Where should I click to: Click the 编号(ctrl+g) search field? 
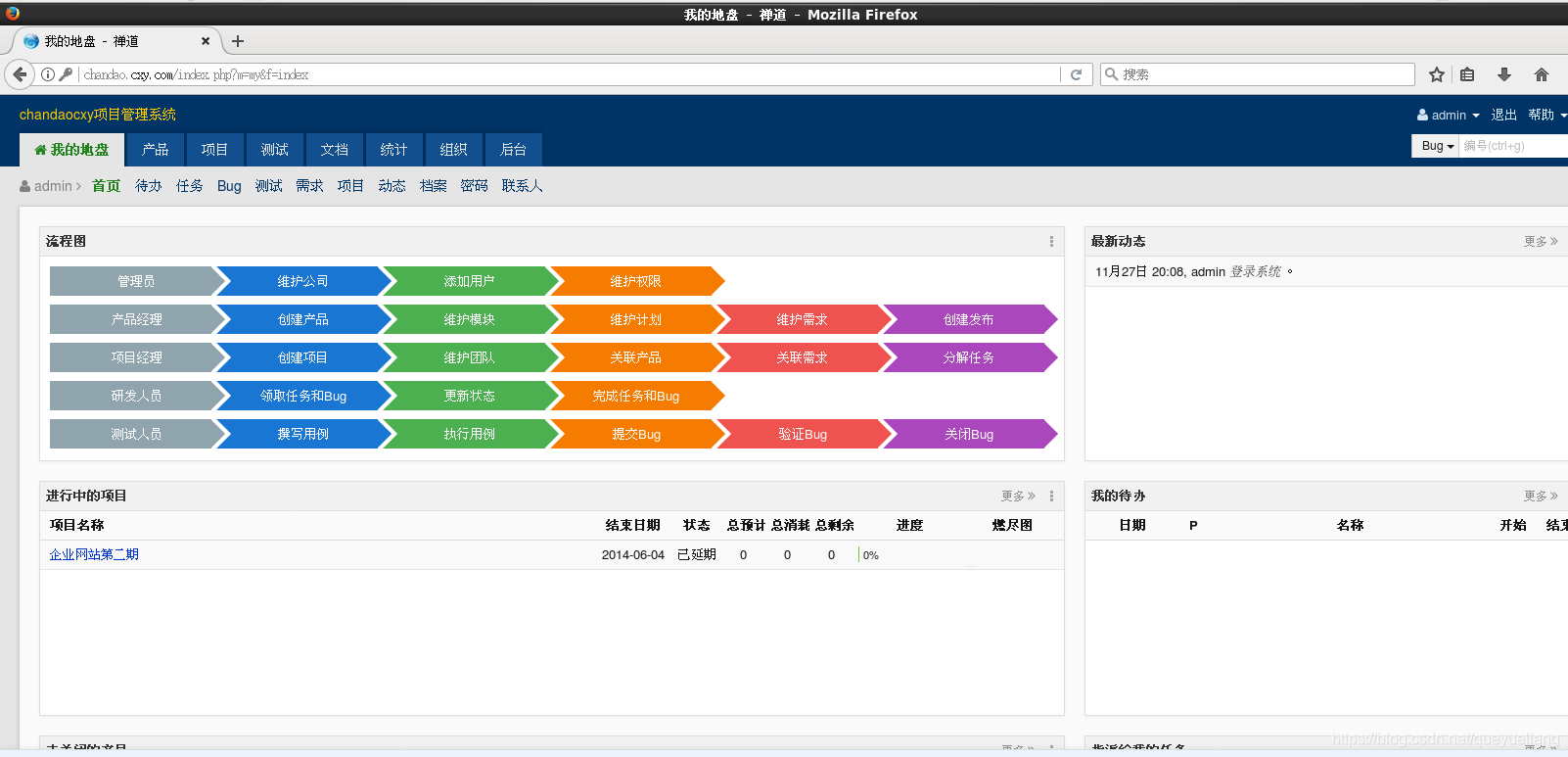click(1513, 146)
